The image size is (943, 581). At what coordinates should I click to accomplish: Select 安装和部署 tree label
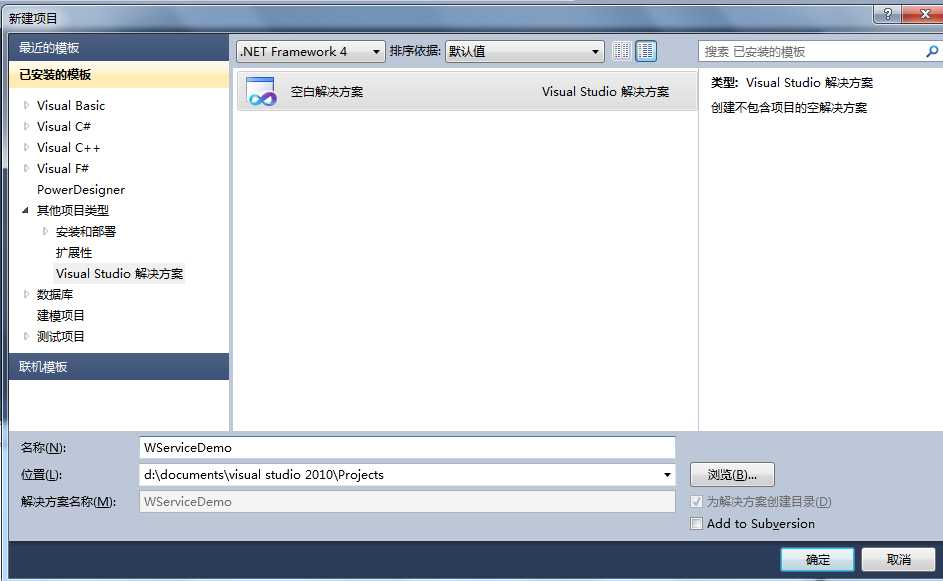85,232
